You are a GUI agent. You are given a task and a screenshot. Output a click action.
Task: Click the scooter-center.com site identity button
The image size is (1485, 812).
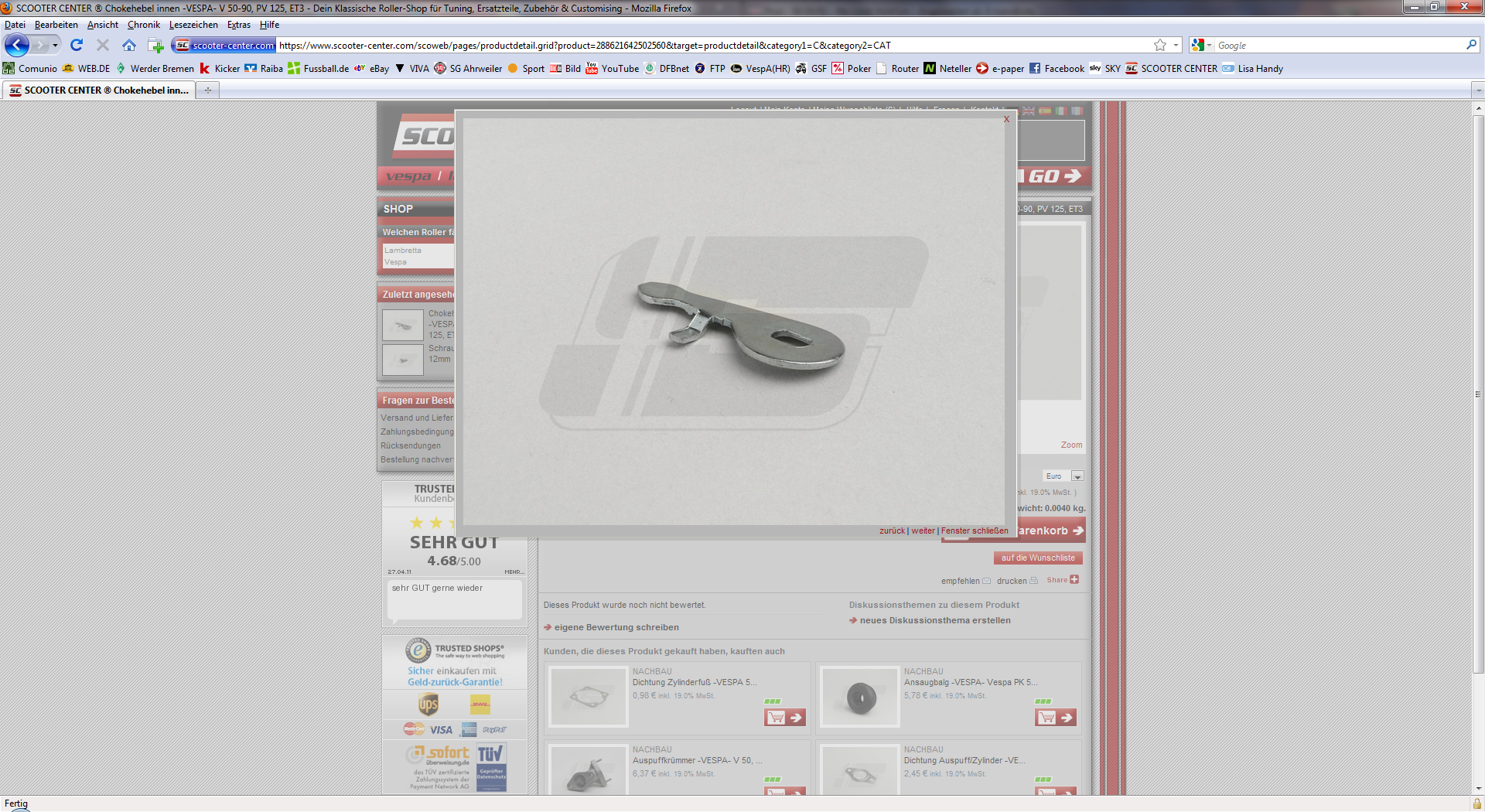pyautogui.click(x=224, y=46)
